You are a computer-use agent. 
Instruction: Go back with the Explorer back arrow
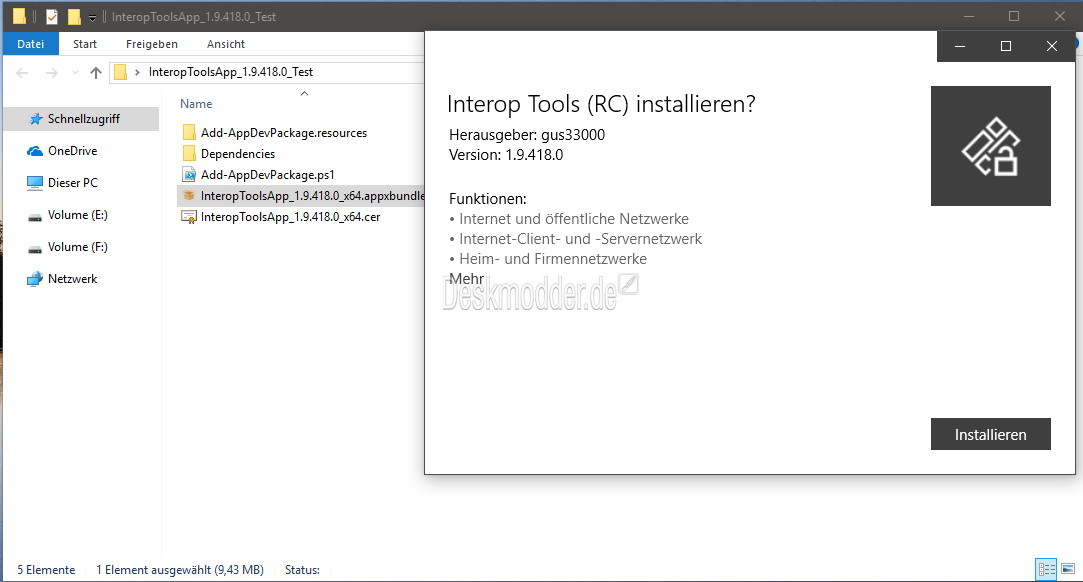pyautogui.click(x=22, y=72)
